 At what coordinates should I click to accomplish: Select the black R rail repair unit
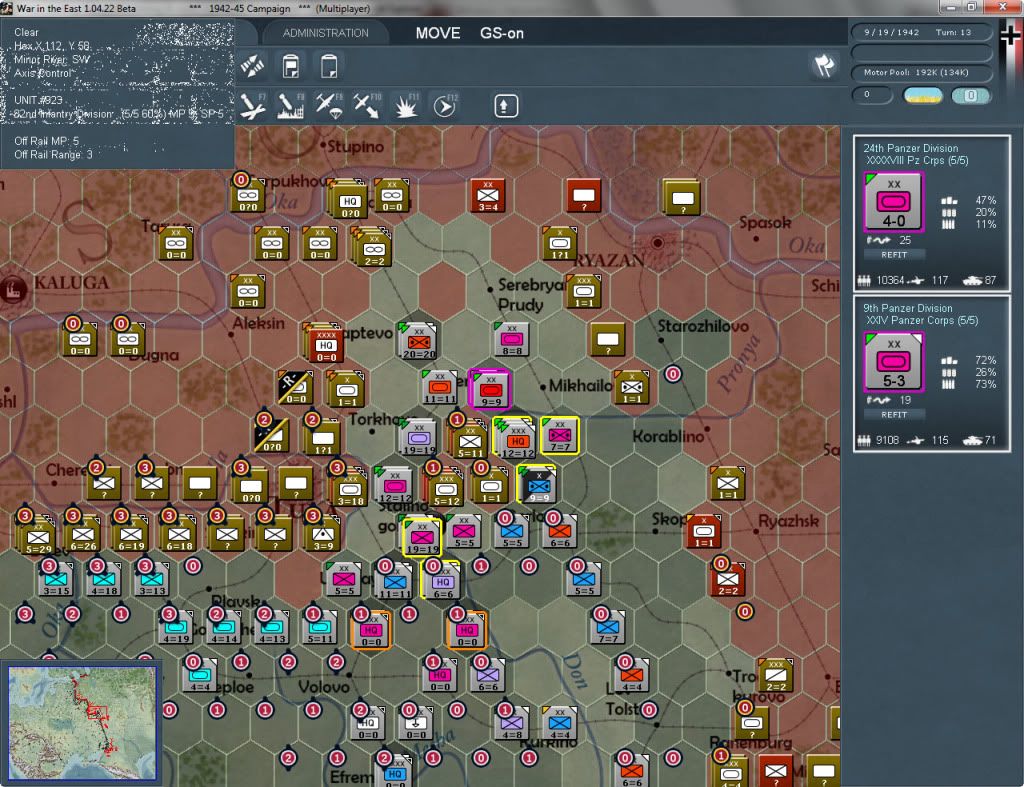295,387
